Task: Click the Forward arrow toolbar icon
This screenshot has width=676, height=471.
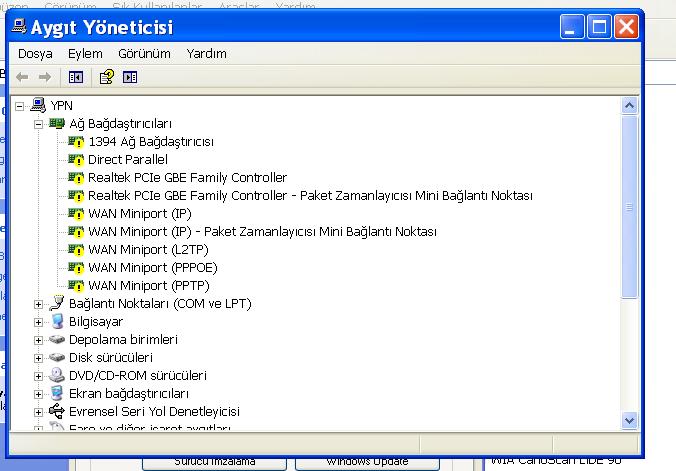Action: [45, 78]
